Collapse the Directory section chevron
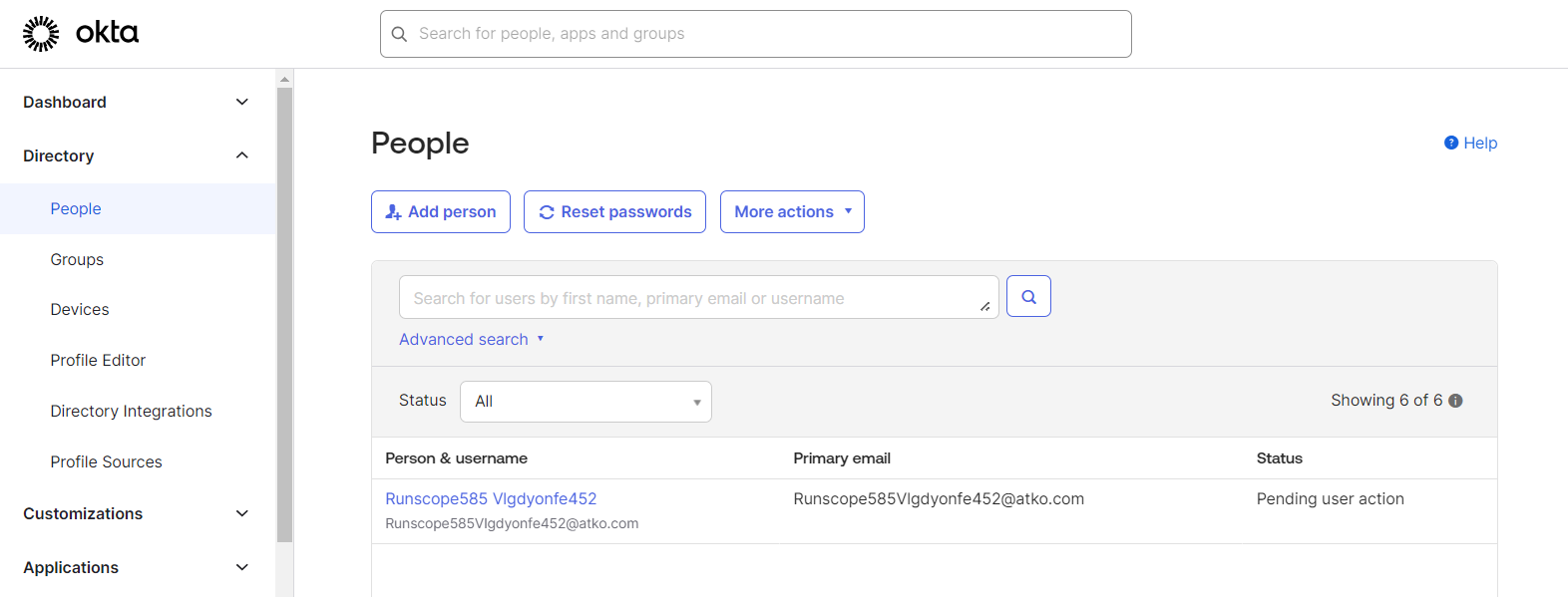The width and height of the screenshot is (1568, 601). (241, 155)
